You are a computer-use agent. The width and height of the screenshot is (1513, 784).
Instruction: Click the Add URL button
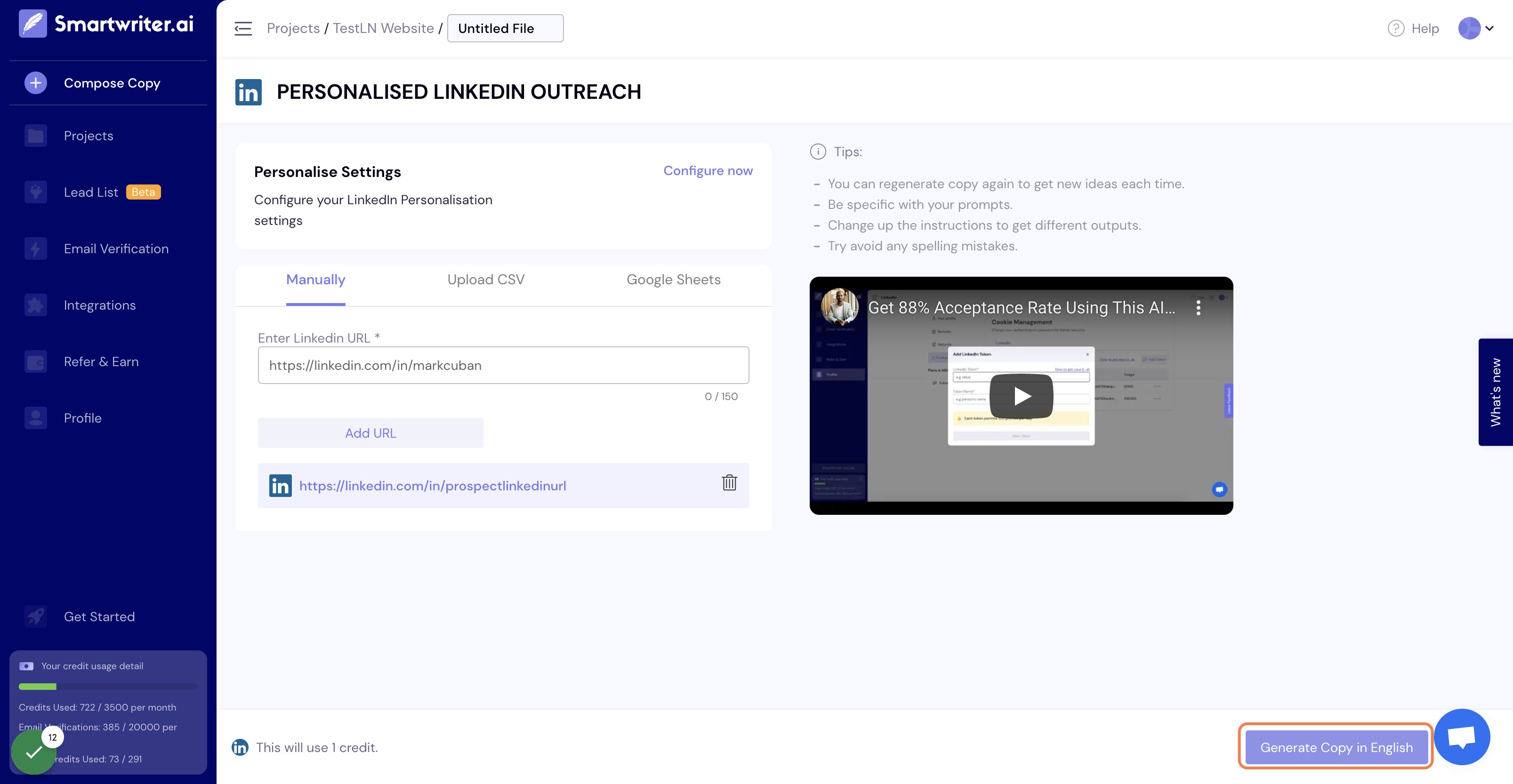tap(370, 433)
